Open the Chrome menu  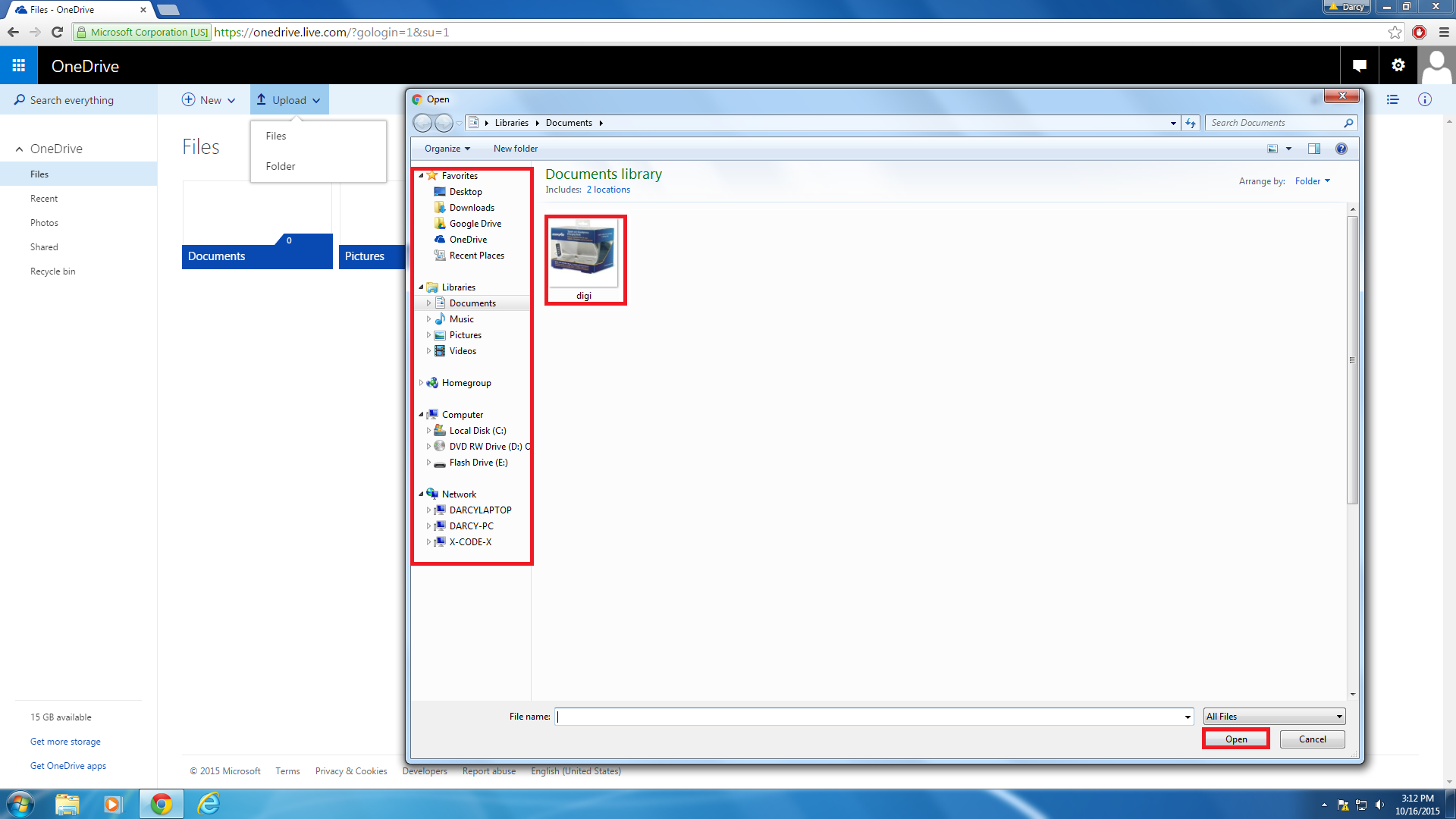tap(1444, 32)
